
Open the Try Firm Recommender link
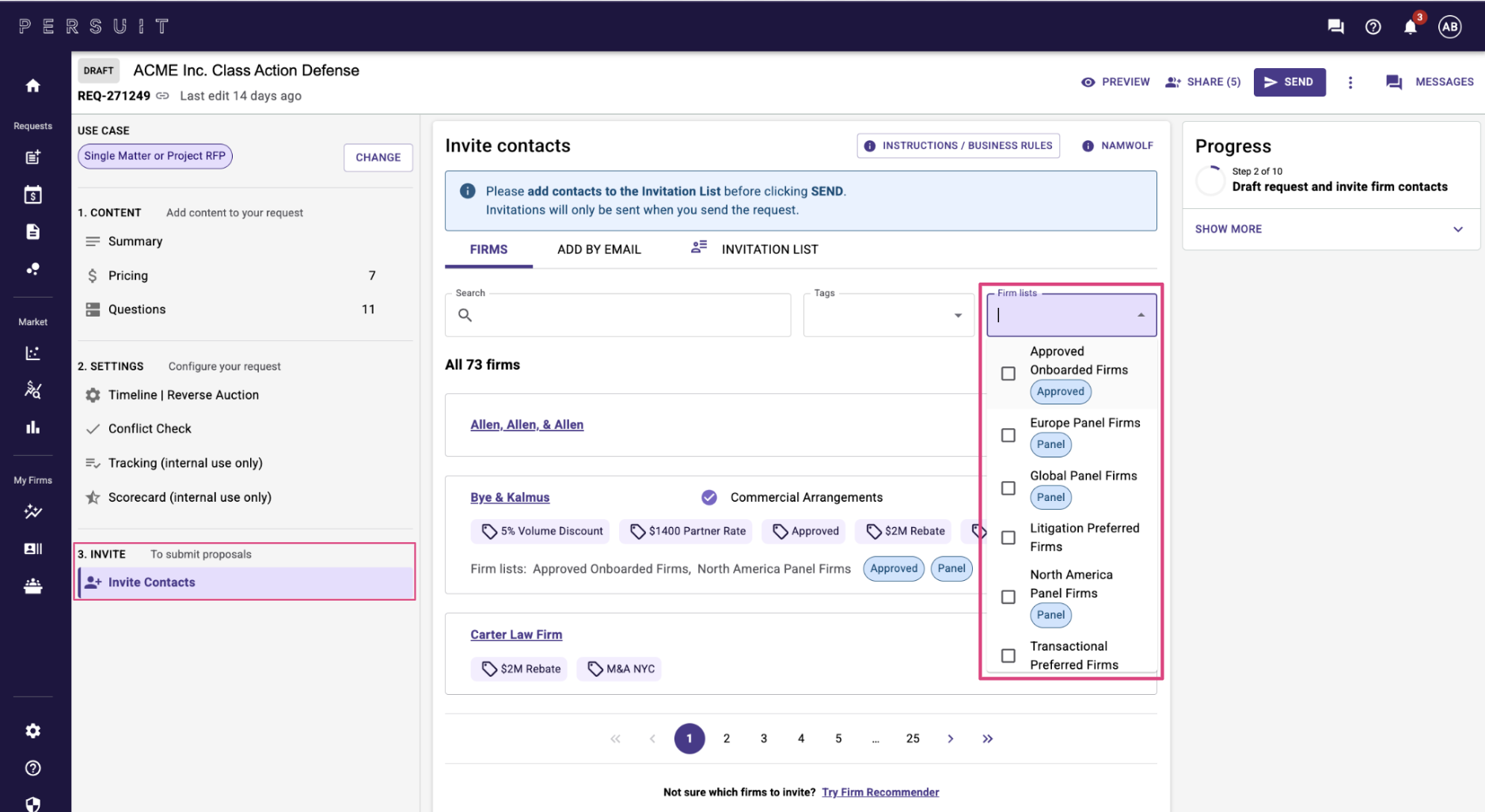click(880, 792)
